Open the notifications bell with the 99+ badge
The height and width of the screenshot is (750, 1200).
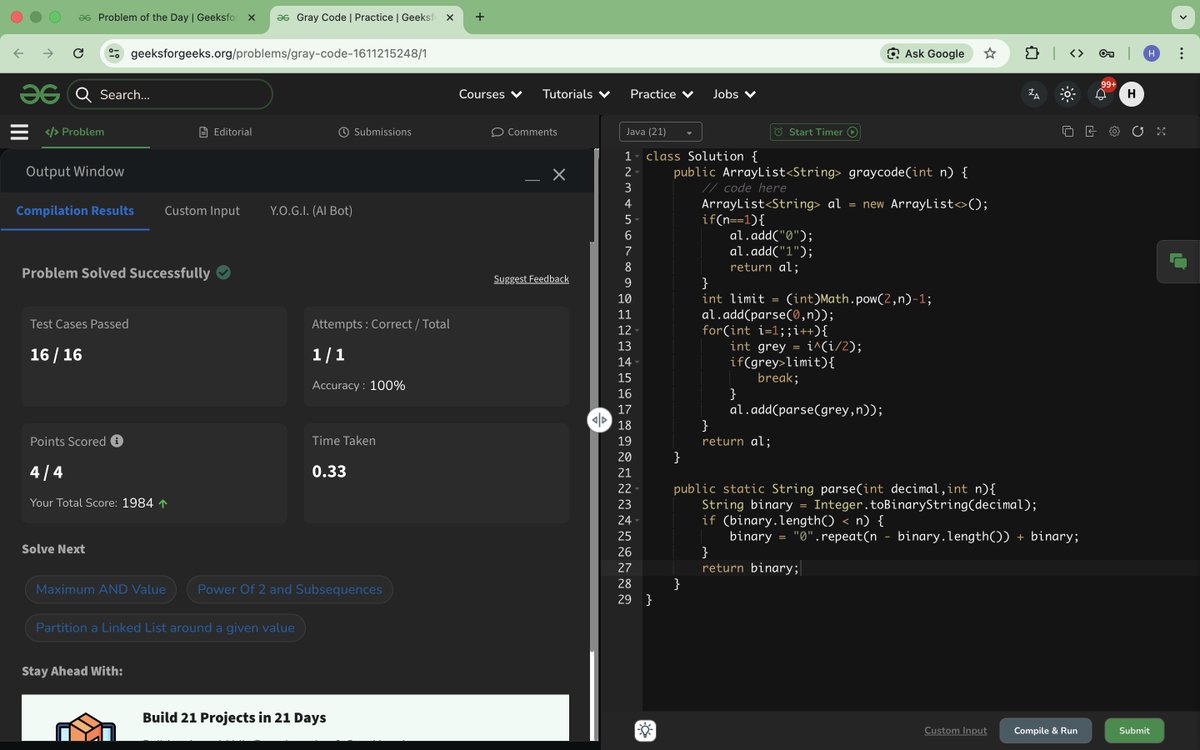click(1101, 94)
